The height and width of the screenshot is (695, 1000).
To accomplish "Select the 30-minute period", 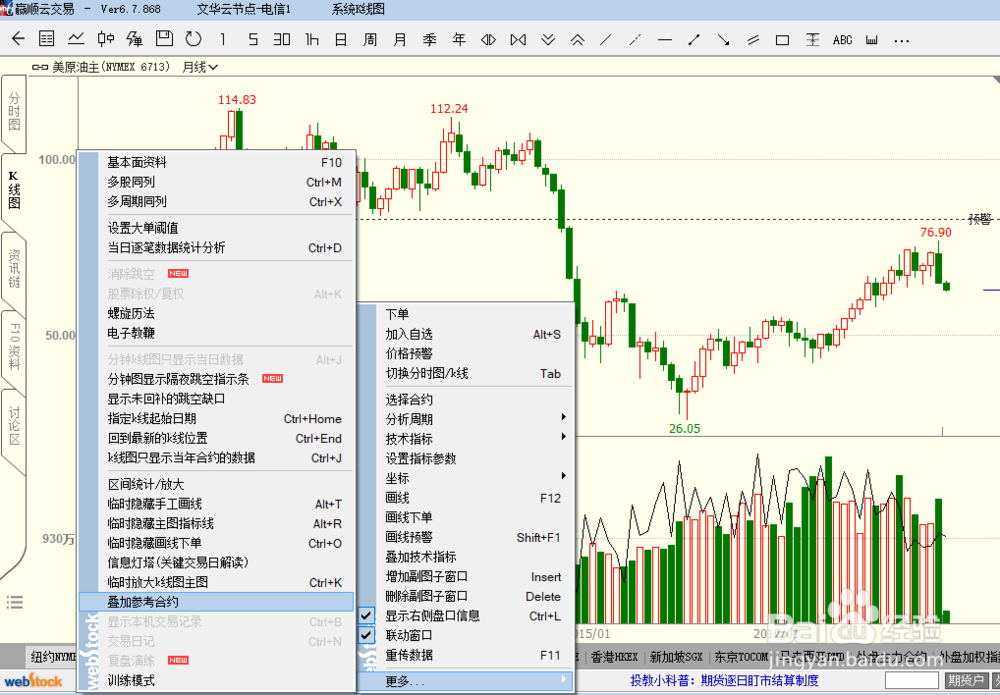I will point(282,40).
